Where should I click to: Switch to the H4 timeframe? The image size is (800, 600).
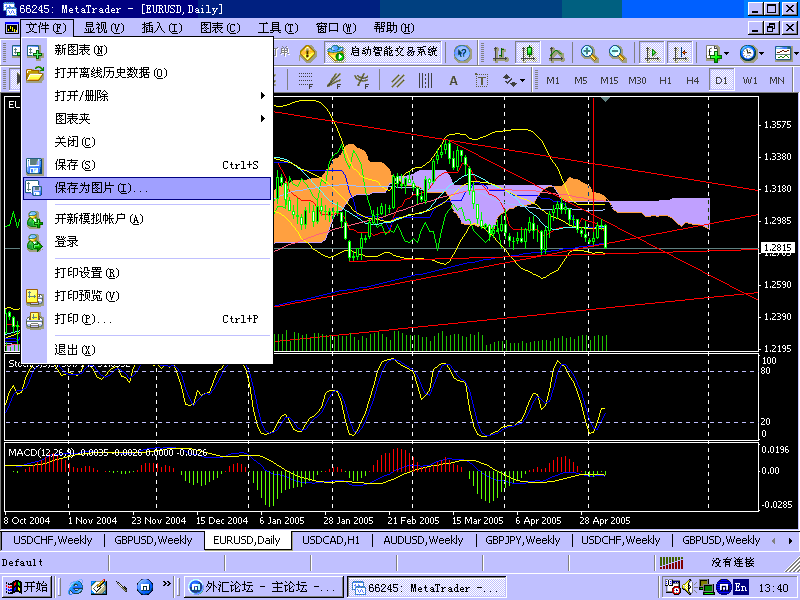pos(693,80)
